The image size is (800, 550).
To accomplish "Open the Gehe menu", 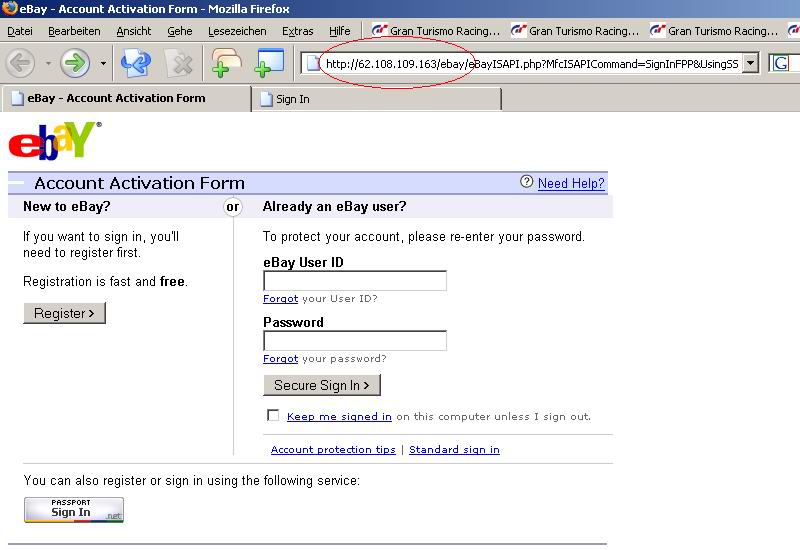I will (x=180, y=31).
